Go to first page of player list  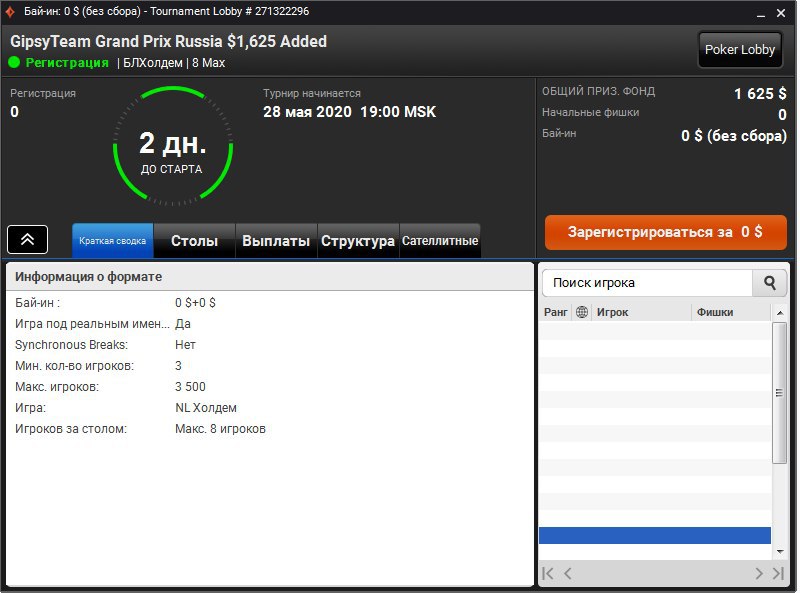click(548, 574)
